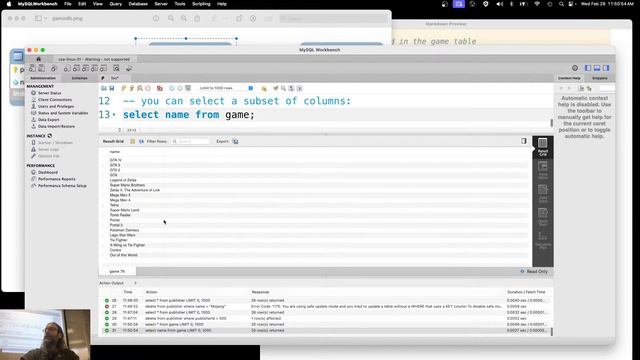Select the Form Editor side panel icon
This screenshot has width=640, height=360.
(542, 170)
